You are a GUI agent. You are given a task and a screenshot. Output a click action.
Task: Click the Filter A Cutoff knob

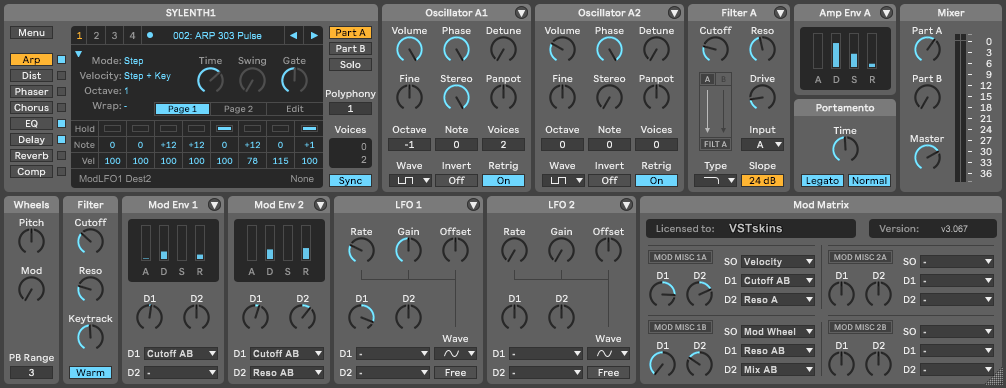pyautogui.click(x=715, y=49)
